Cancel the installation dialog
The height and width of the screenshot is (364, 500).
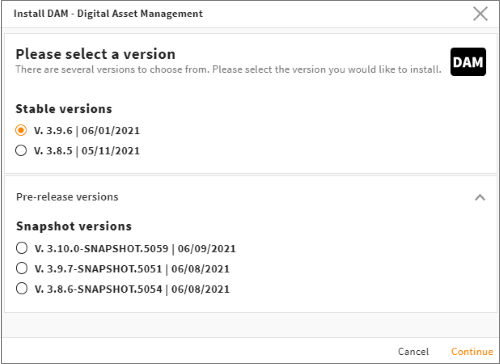click(413, 352)
